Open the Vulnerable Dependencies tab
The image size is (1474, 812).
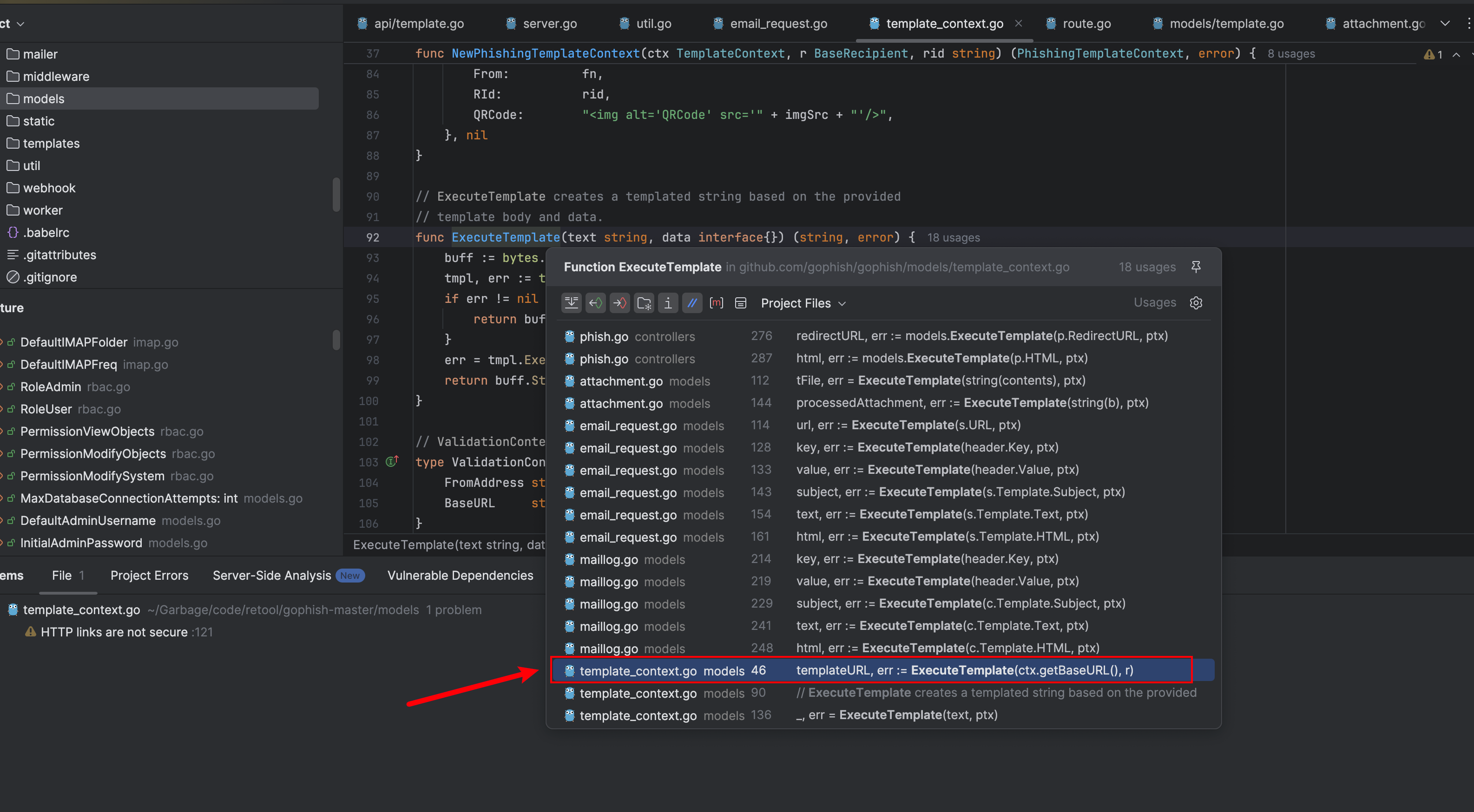point(460,575)
